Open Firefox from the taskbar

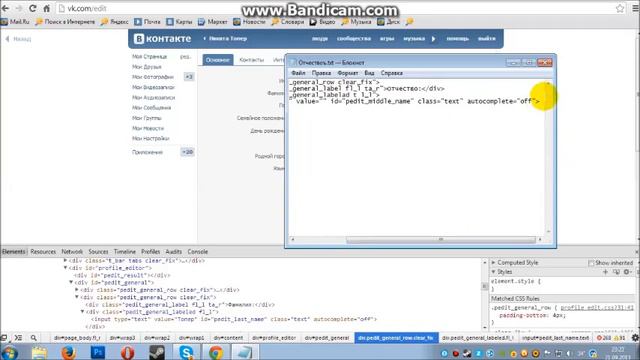tap(69, 352)
